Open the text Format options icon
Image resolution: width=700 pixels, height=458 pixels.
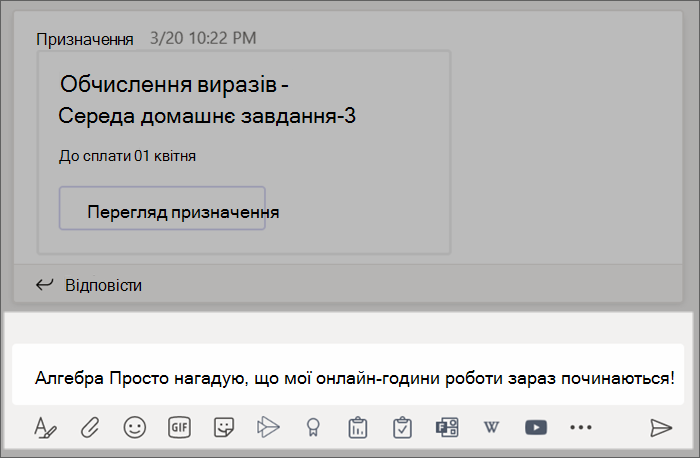click(46, 428)
